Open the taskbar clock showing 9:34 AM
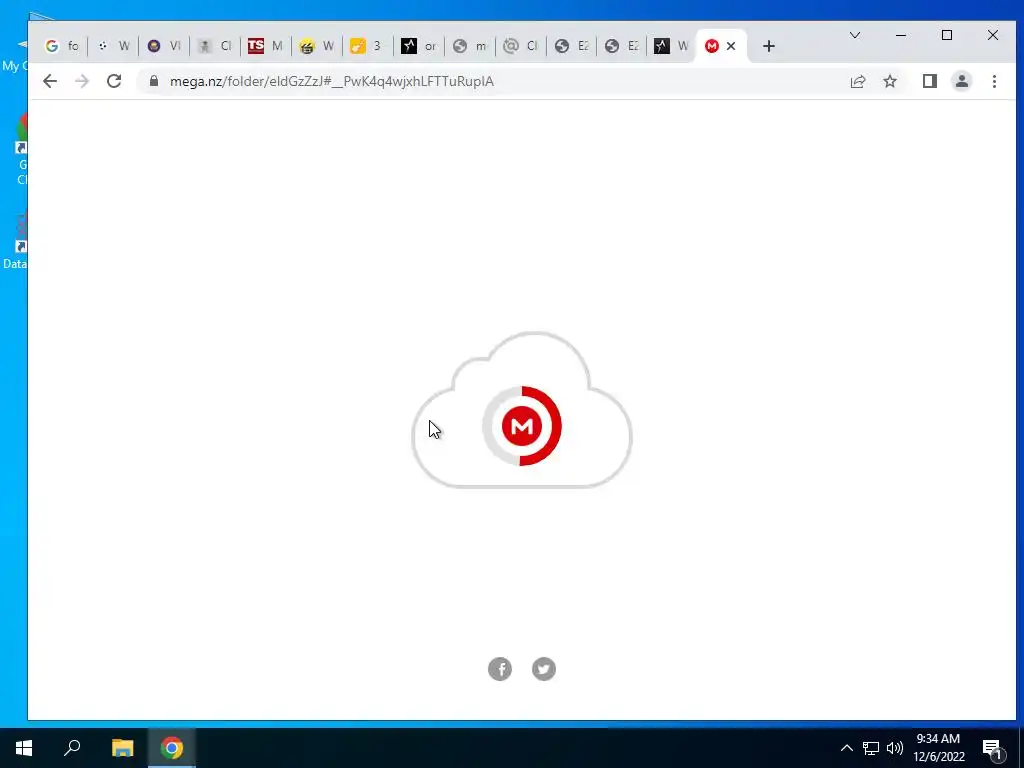The height and width of the screenshot is (768, 1024). [x=938, y=748]
